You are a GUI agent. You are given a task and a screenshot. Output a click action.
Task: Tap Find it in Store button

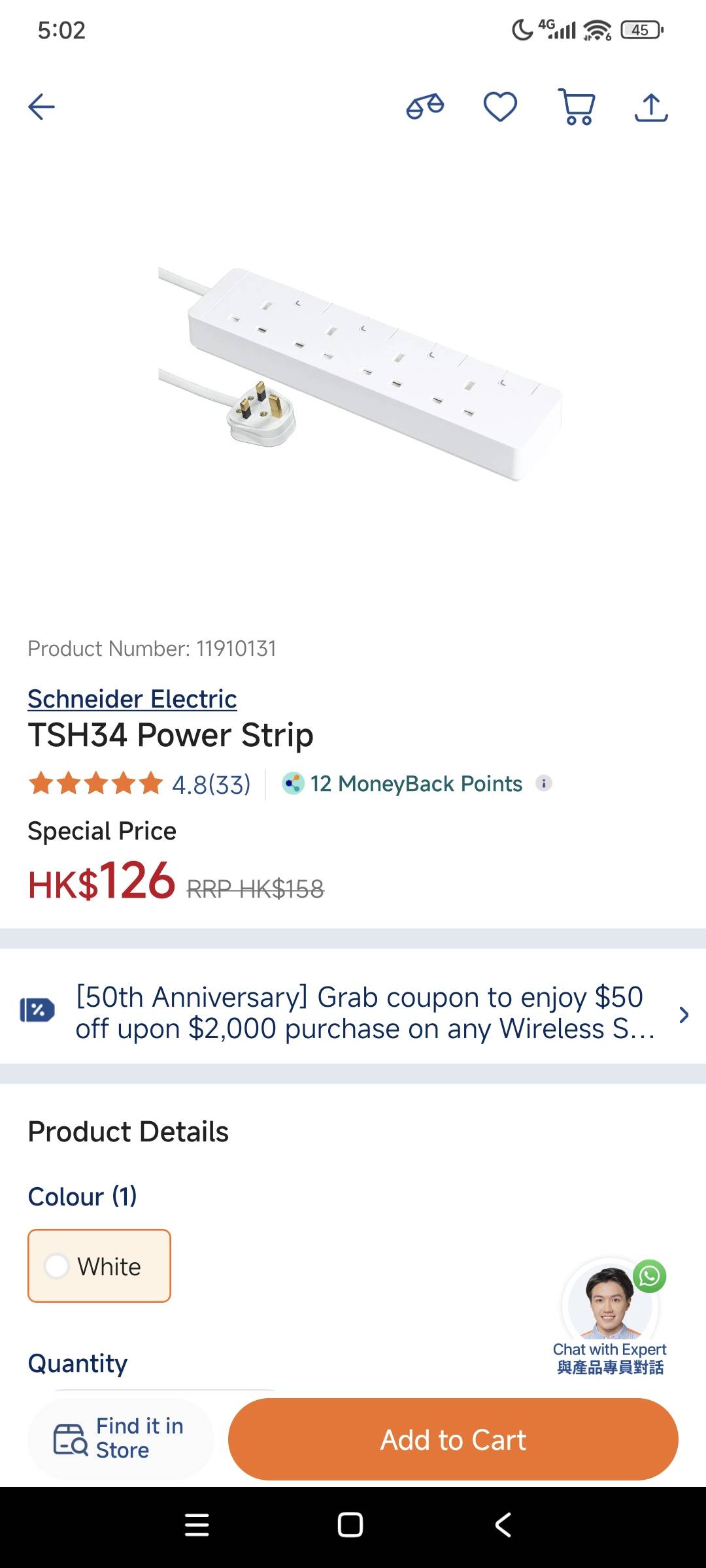[x=121, y=1439]
